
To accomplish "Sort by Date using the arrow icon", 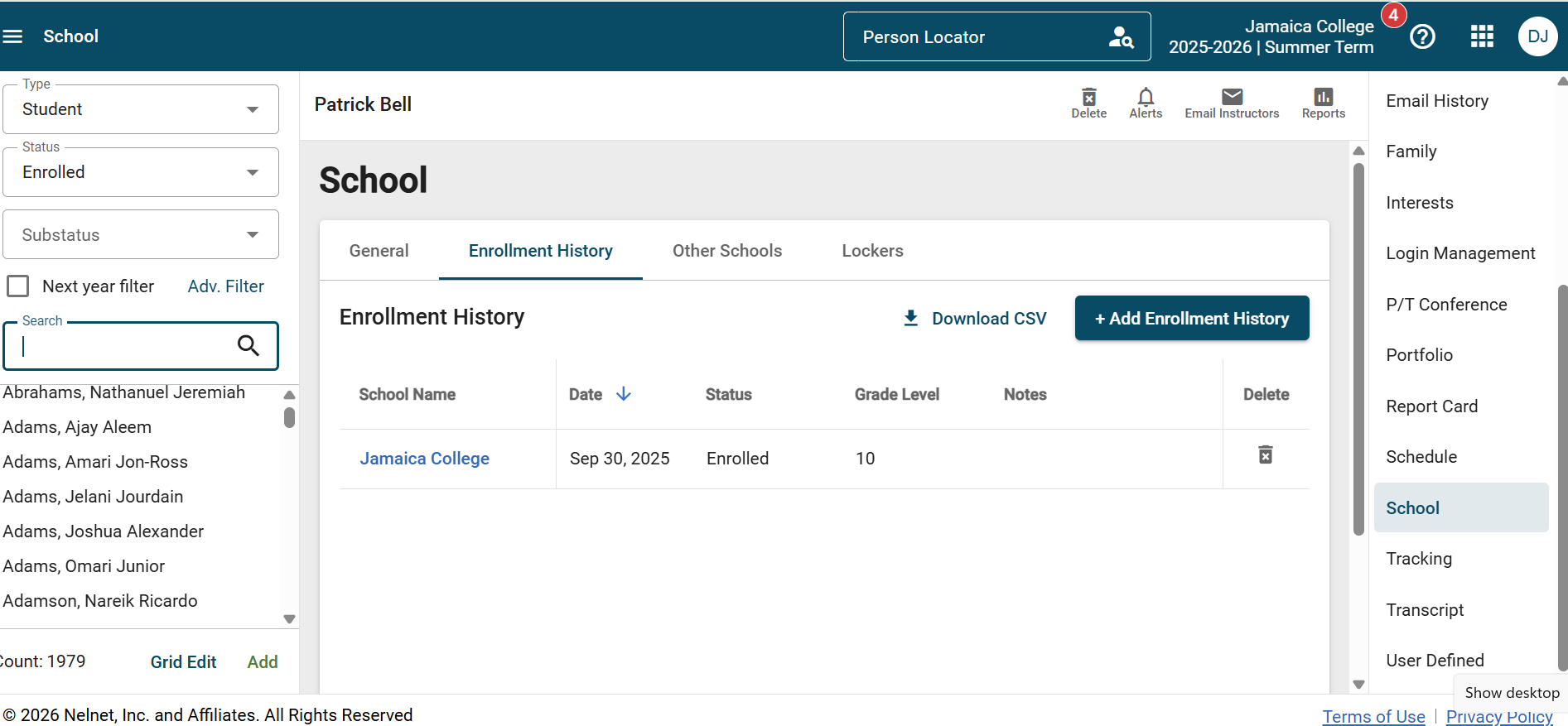I will coord(624,394).
